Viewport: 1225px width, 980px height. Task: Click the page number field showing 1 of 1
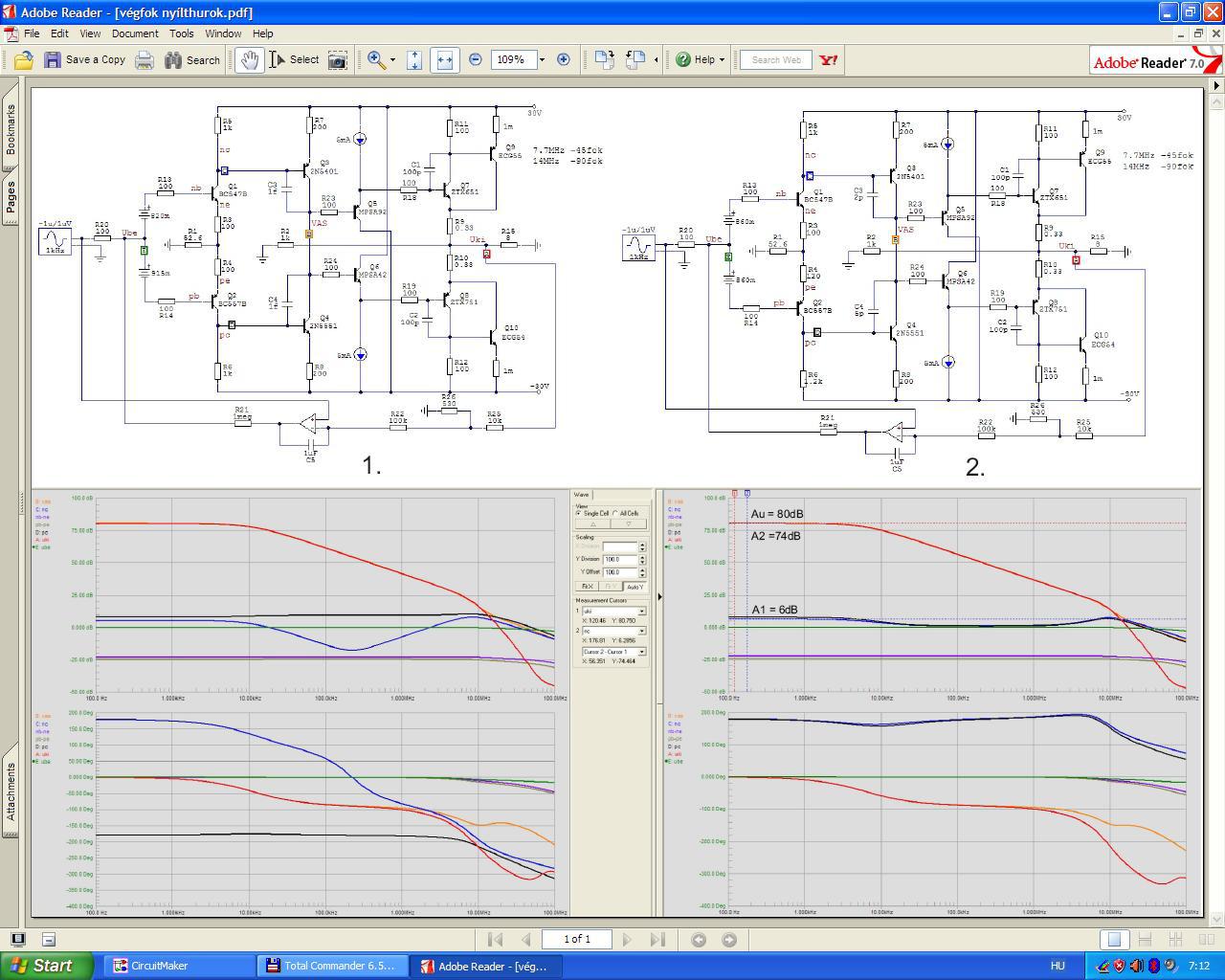577,939
